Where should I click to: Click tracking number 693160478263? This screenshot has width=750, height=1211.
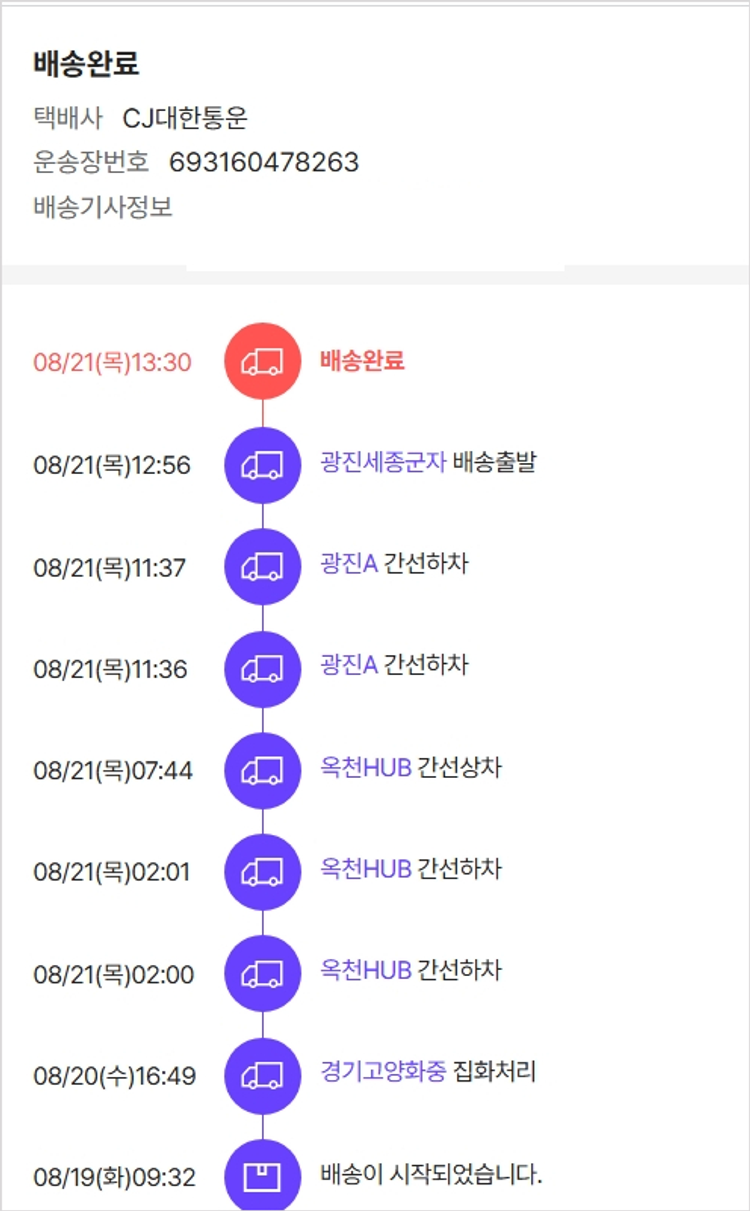click(264, 162)
